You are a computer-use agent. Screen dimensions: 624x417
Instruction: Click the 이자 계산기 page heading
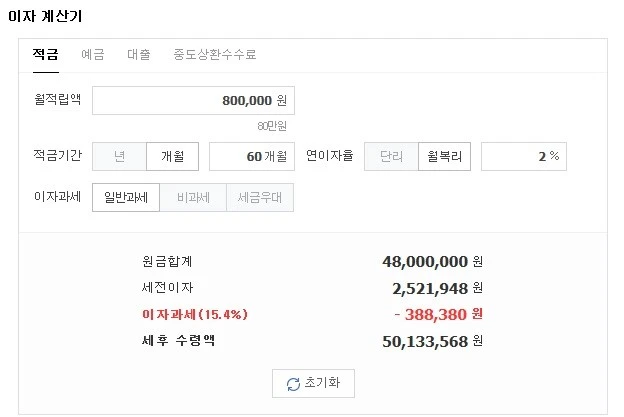point(45,16)
